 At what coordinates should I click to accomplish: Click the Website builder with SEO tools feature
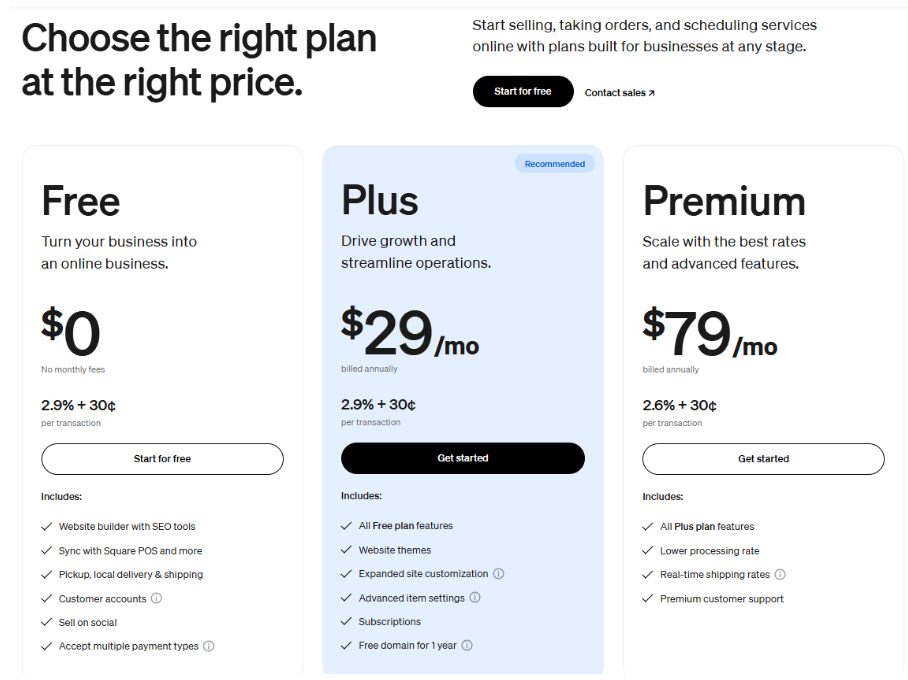click(x=127, y=527)
